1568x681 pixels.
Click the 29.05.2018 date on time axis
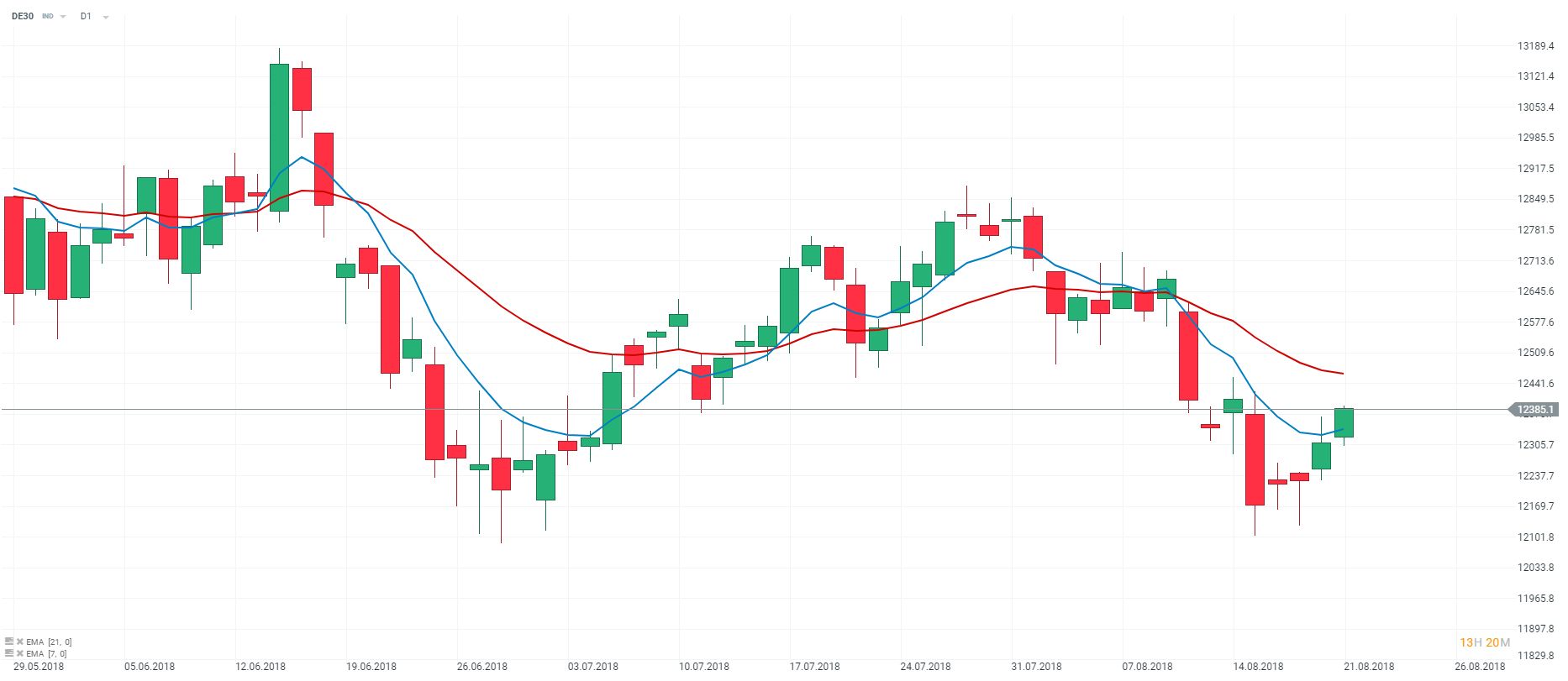(39, 667)
